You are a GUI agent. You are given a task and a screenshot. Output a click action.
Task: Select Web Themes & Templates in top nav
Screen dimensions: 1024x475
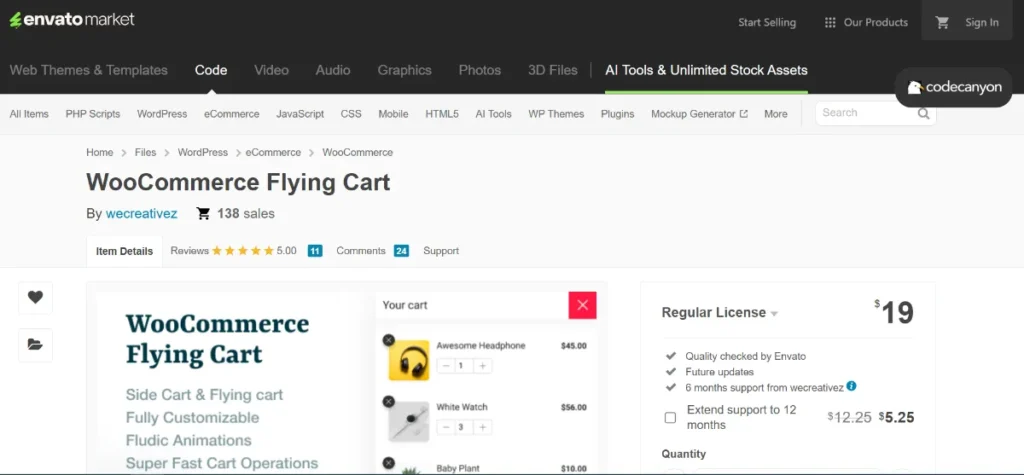point(89,70)
